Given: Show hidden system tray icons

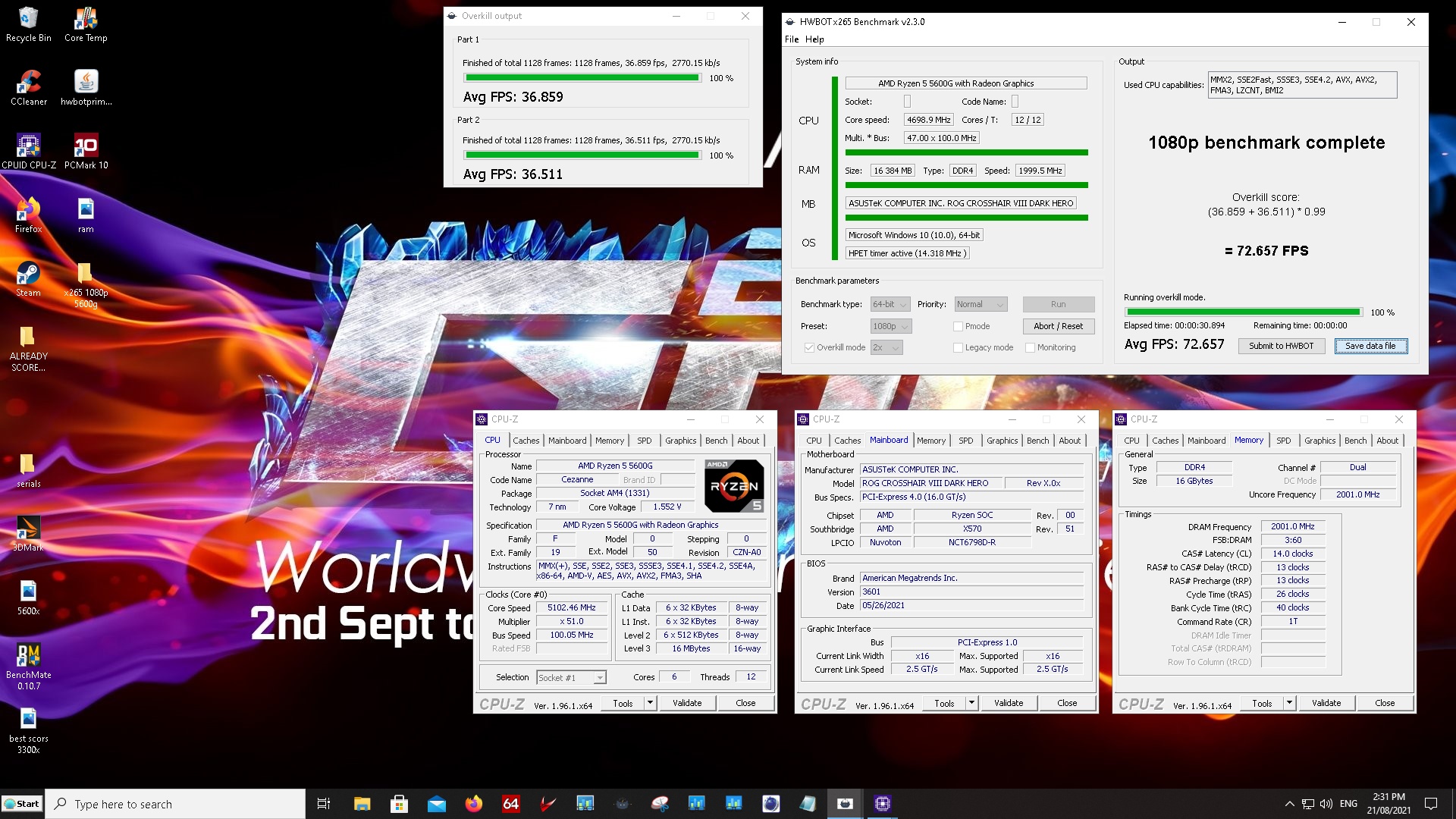Looking at the screenshot, I should (x=1289, y=804).
